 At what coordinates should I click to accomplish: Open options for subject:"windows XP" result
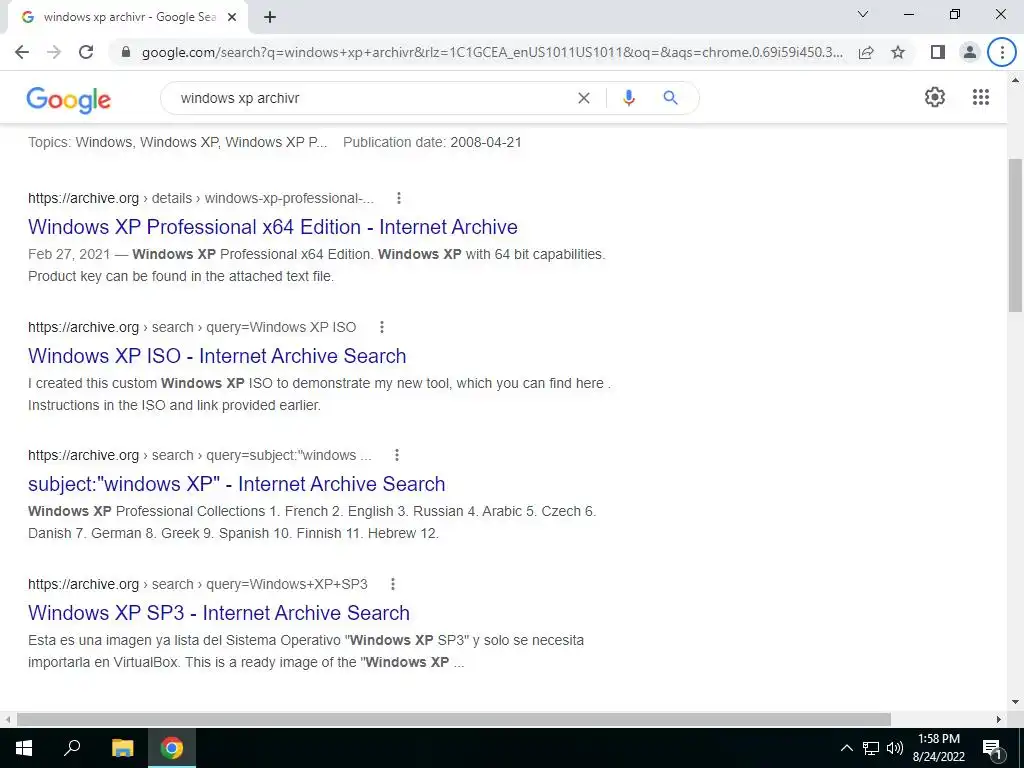(396, 455)
